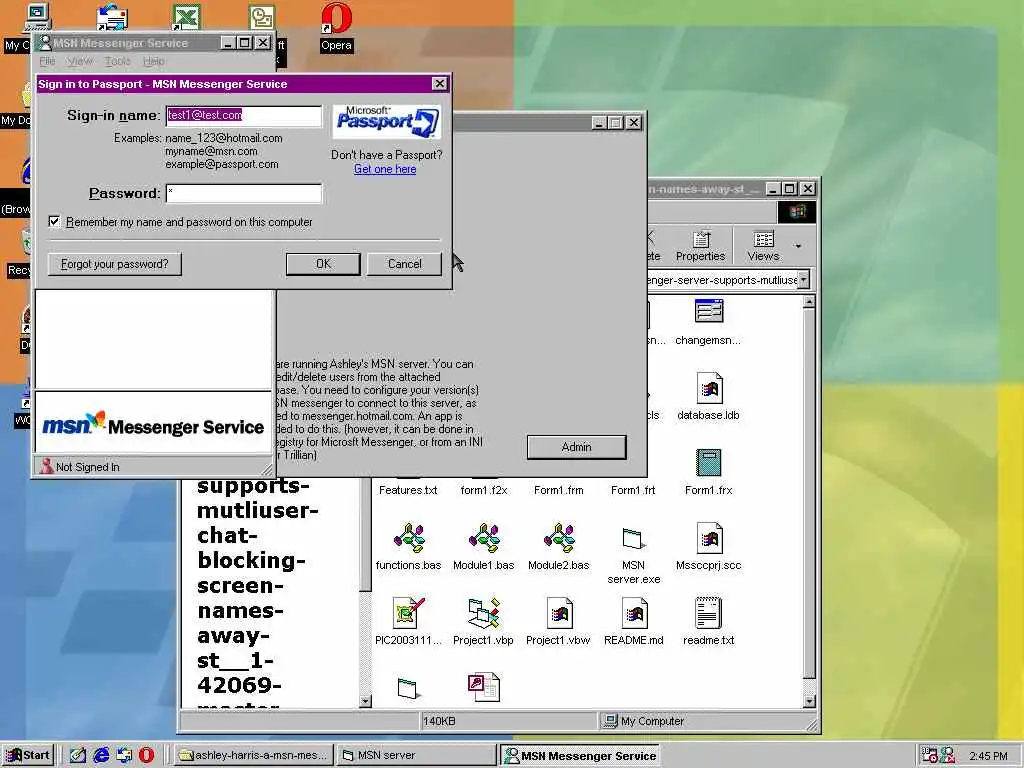
Task: Click the Sign-in name input field
Action: tap(244, 115)
